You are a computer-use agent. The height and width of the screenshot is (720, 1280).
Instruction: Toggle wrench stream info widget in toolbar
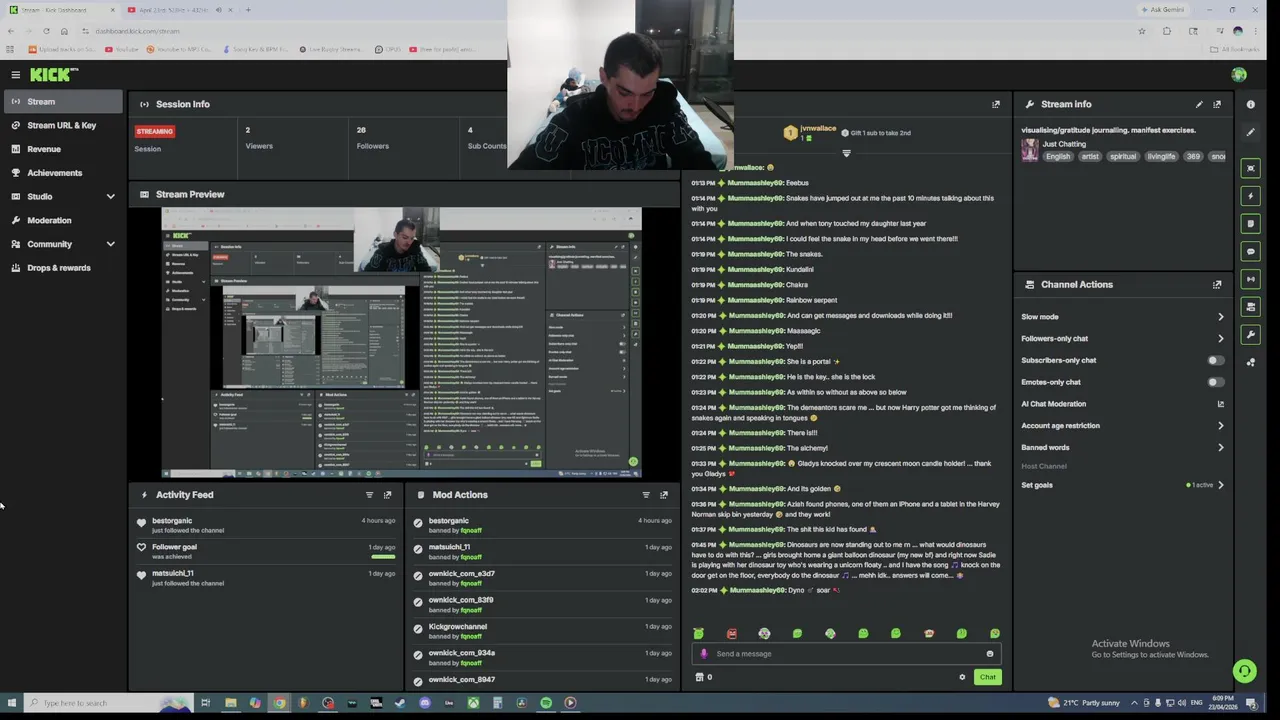click(x=1250, y=335)
